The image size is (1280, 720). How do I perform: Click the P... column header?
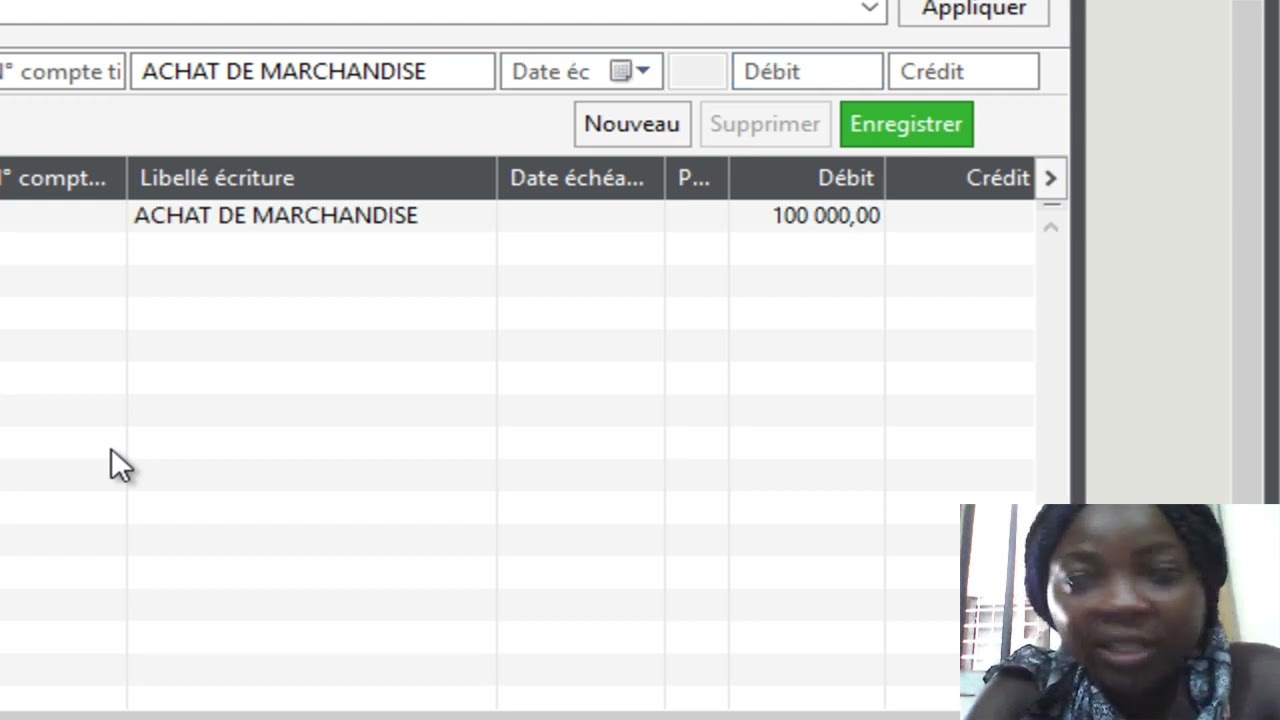(697, 178)
